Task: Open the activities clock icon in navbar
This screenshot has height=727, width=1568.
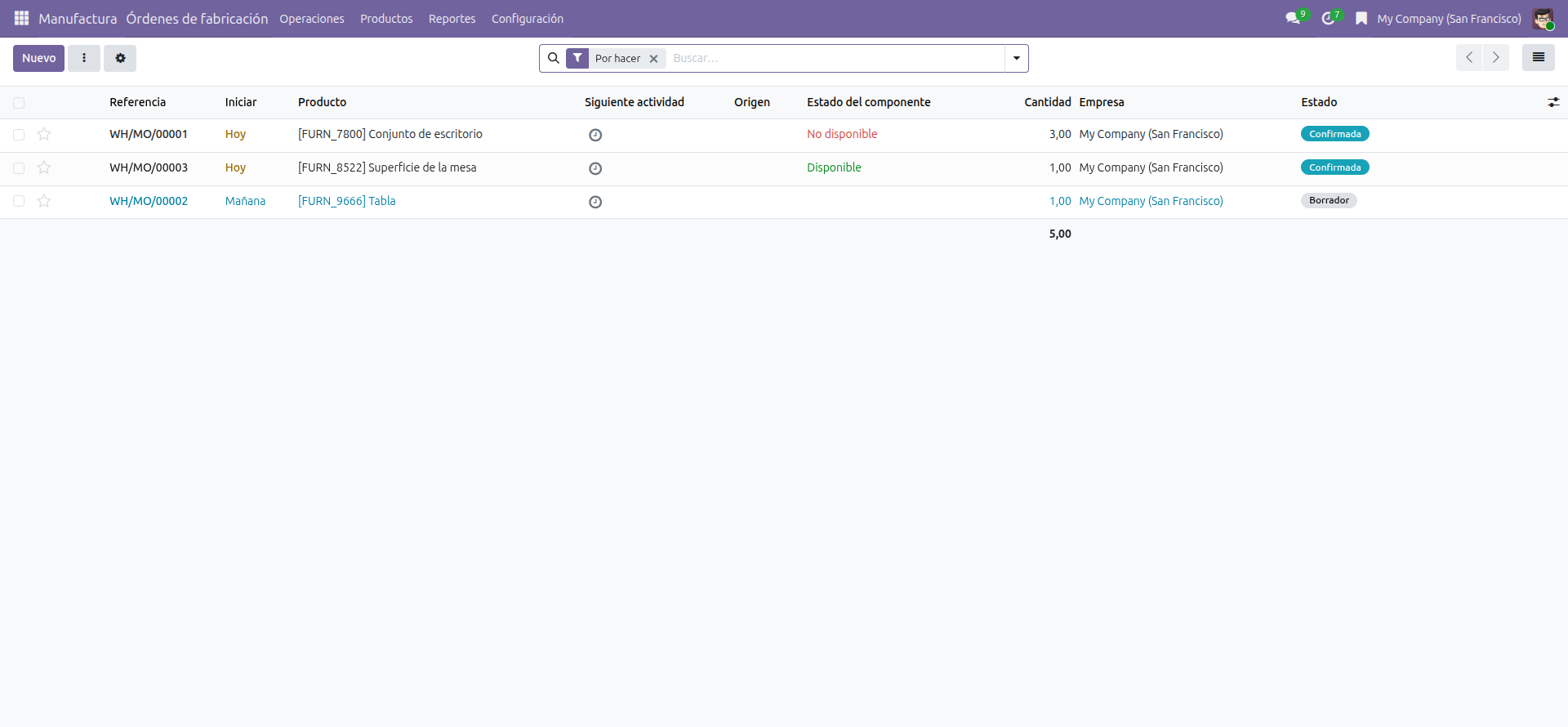Action: [x=1329, y=18]
